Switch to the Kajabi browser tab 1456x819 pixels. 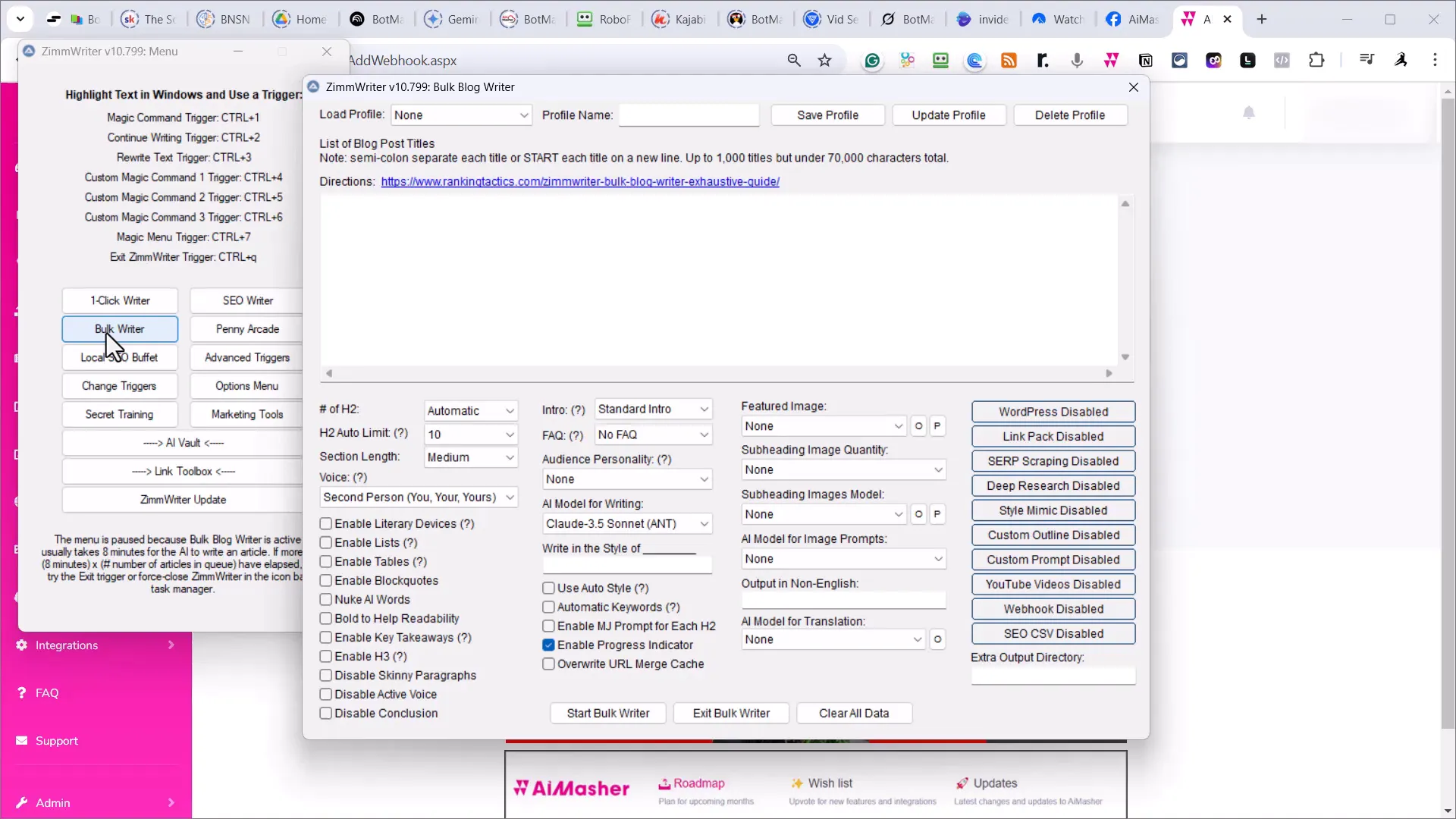(679, 19)
